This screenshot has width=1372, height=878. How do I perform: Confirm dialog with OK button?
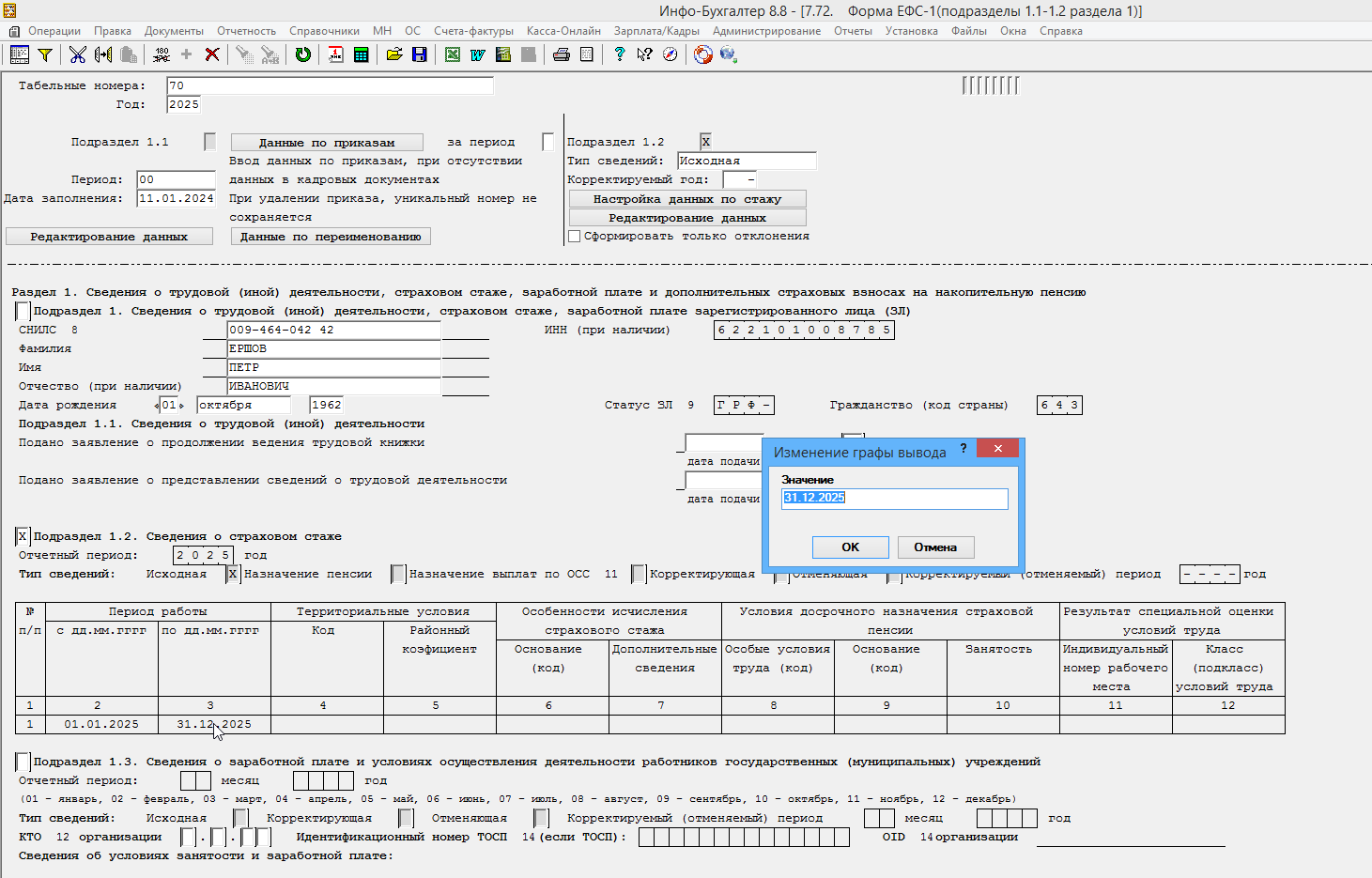pos(850,547)
